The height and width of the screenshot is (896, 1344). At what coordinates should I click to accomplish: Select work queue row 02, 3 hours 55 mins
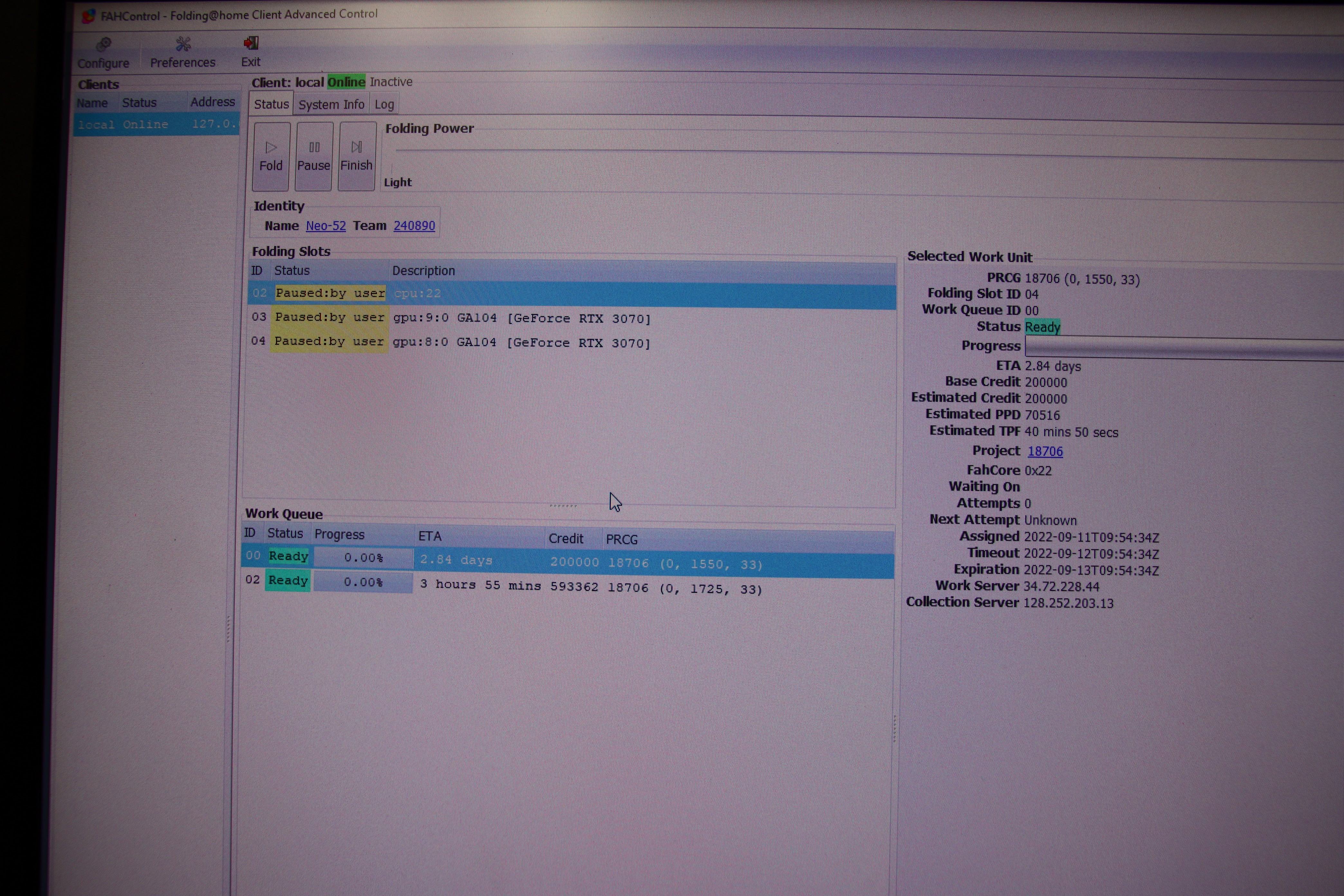click(567, 585)
